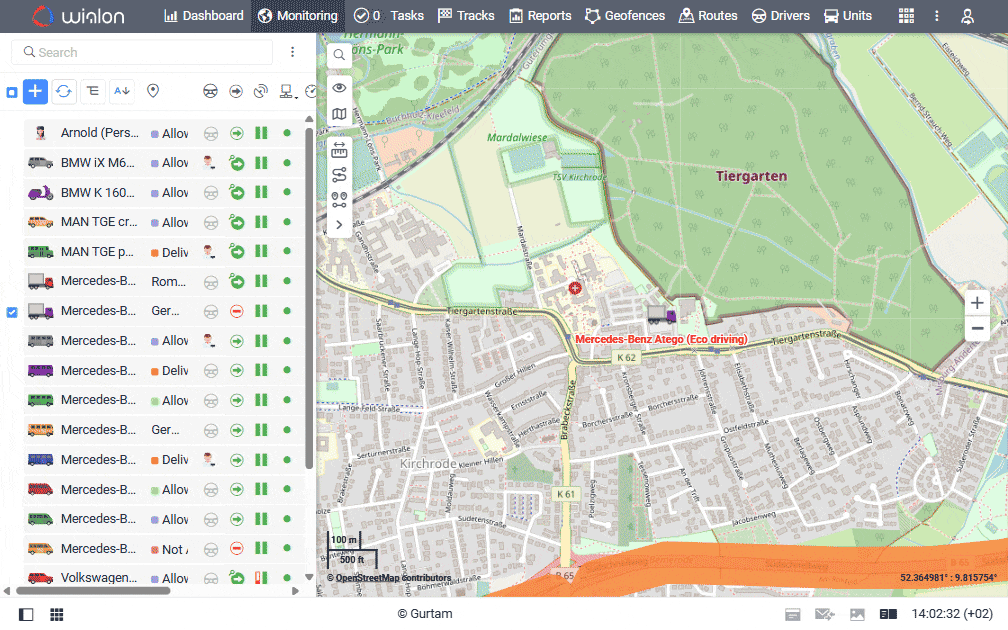1008x630 pixels.
Task: Zoom in the map with plus button
Action: tap(977, 303)
